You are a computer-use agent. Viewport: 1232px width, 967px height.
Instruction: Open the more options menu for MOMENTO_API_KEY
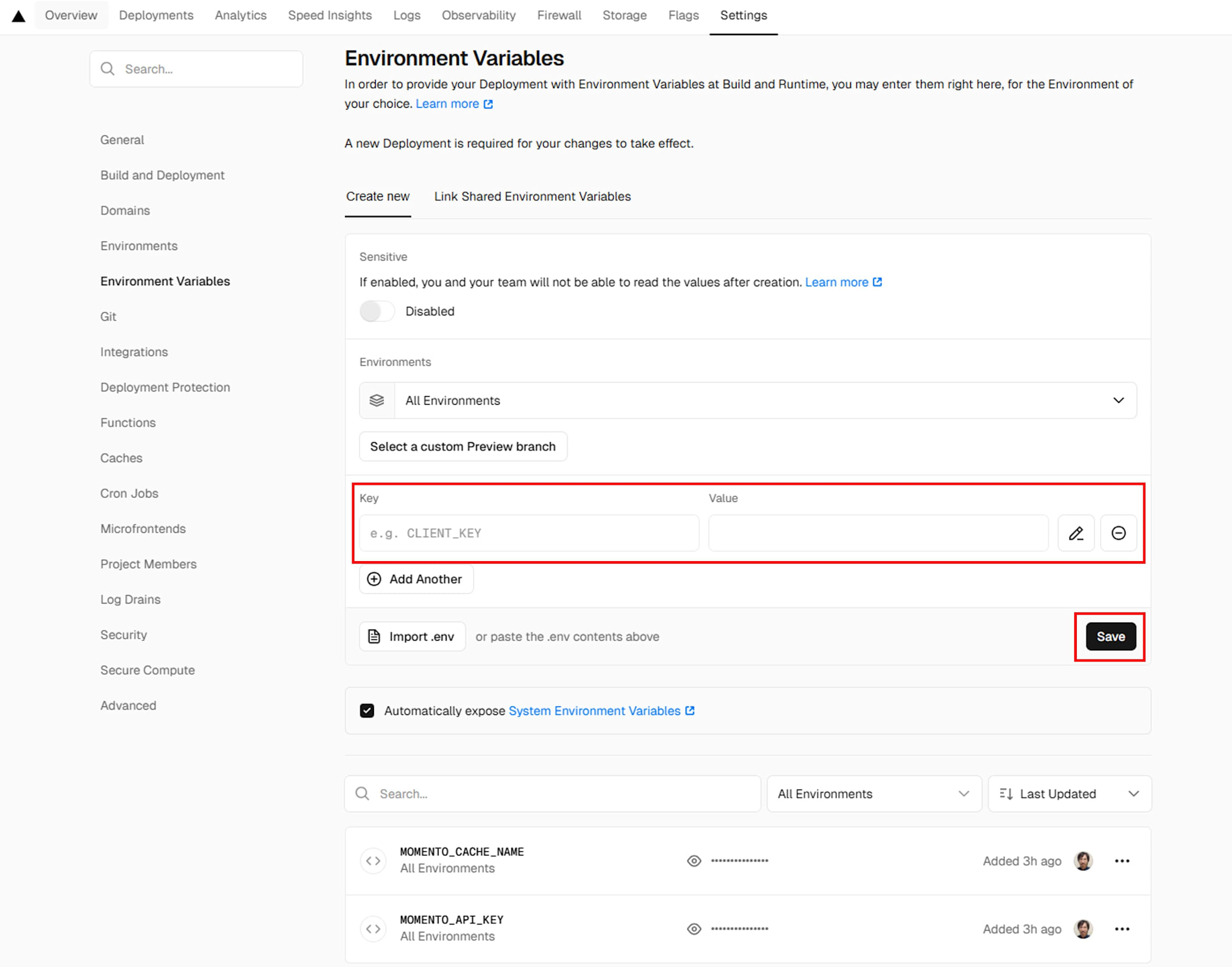pos(1122,929)
